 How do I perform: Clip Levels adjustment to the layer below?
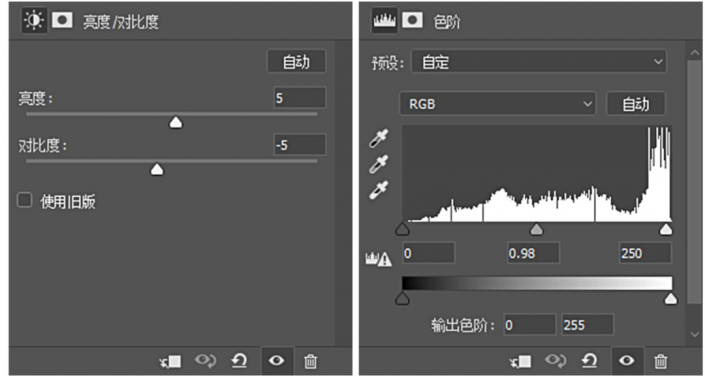point(521,361)
